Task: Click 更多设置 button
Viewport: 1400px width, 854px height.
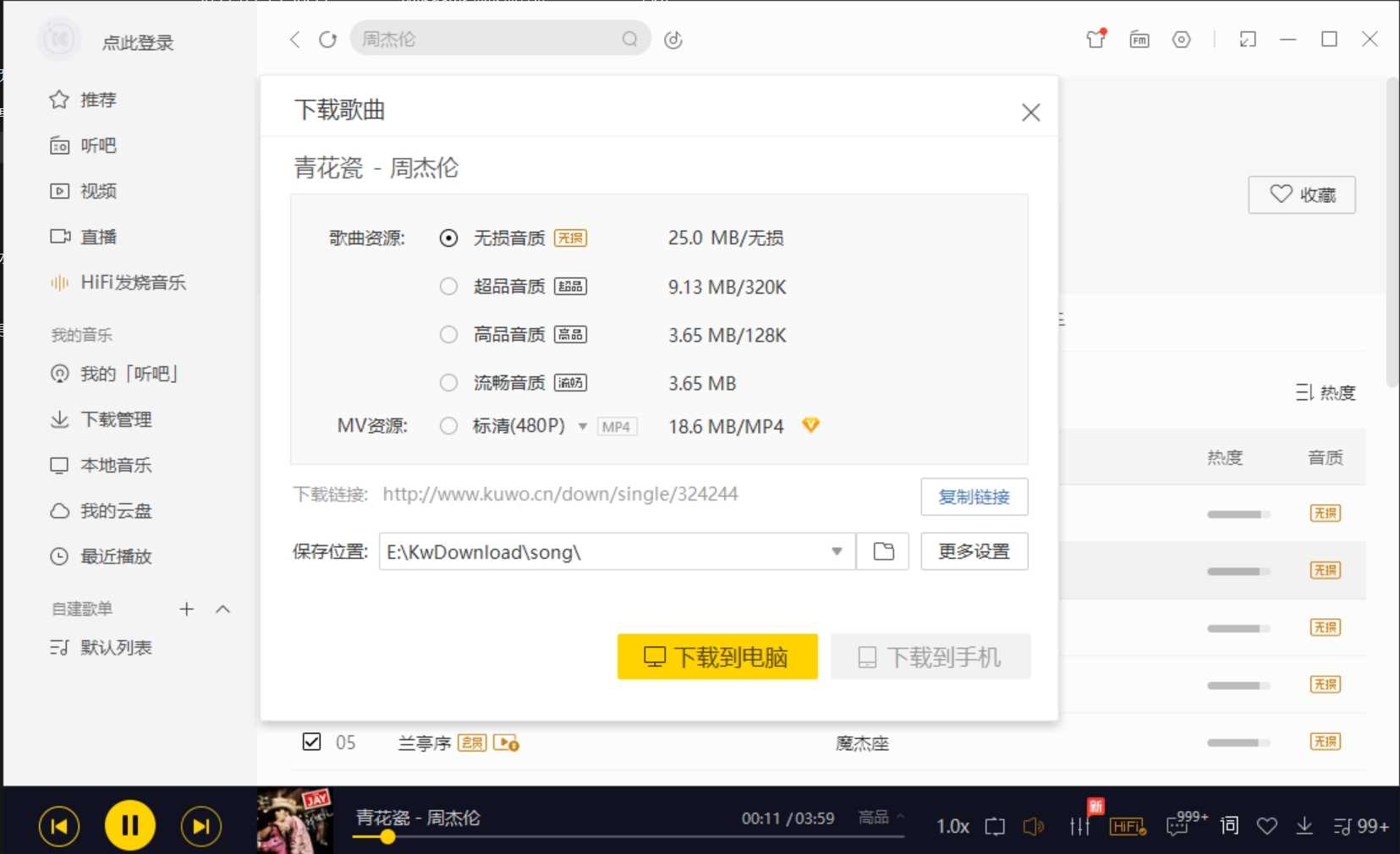Action: coord(975,551)
